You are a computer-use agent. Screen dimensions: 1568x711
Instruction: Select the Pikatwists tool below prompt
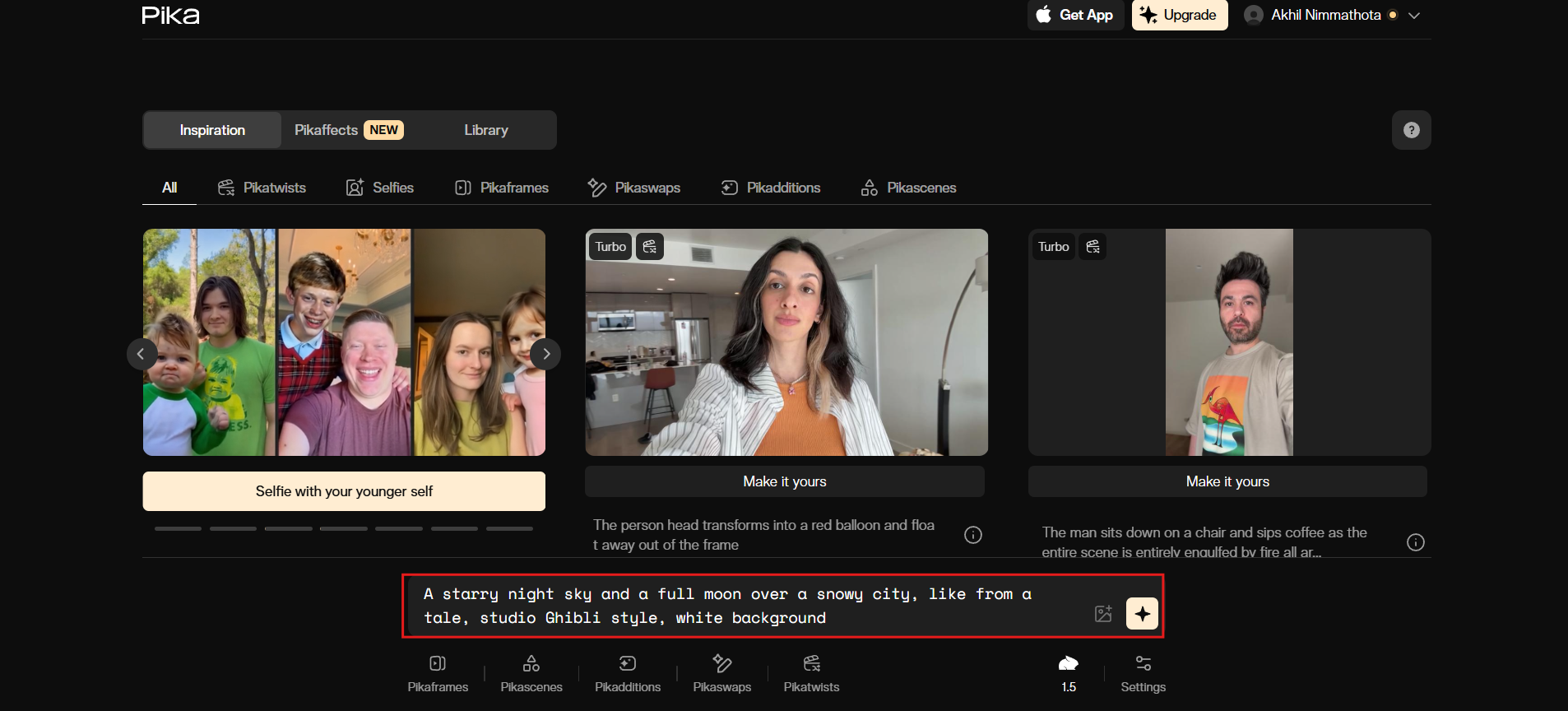click(x=811, y=673)
